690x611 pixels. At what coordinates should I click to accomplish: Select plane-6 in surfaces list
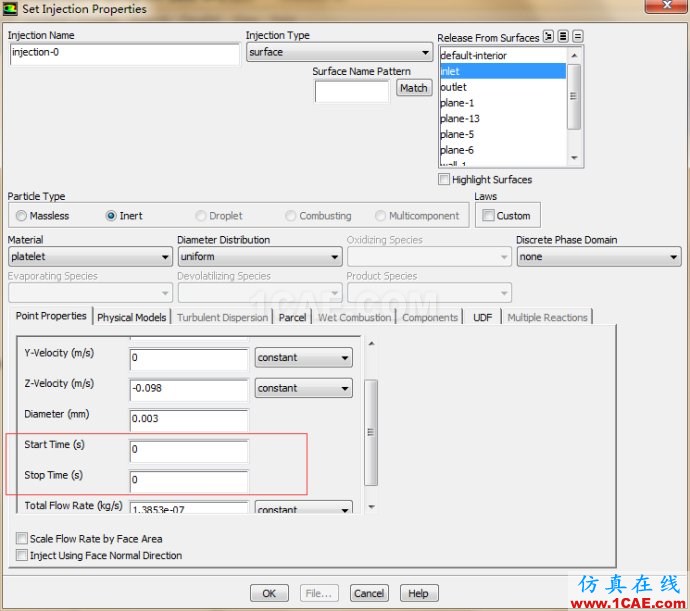point(503,151)
